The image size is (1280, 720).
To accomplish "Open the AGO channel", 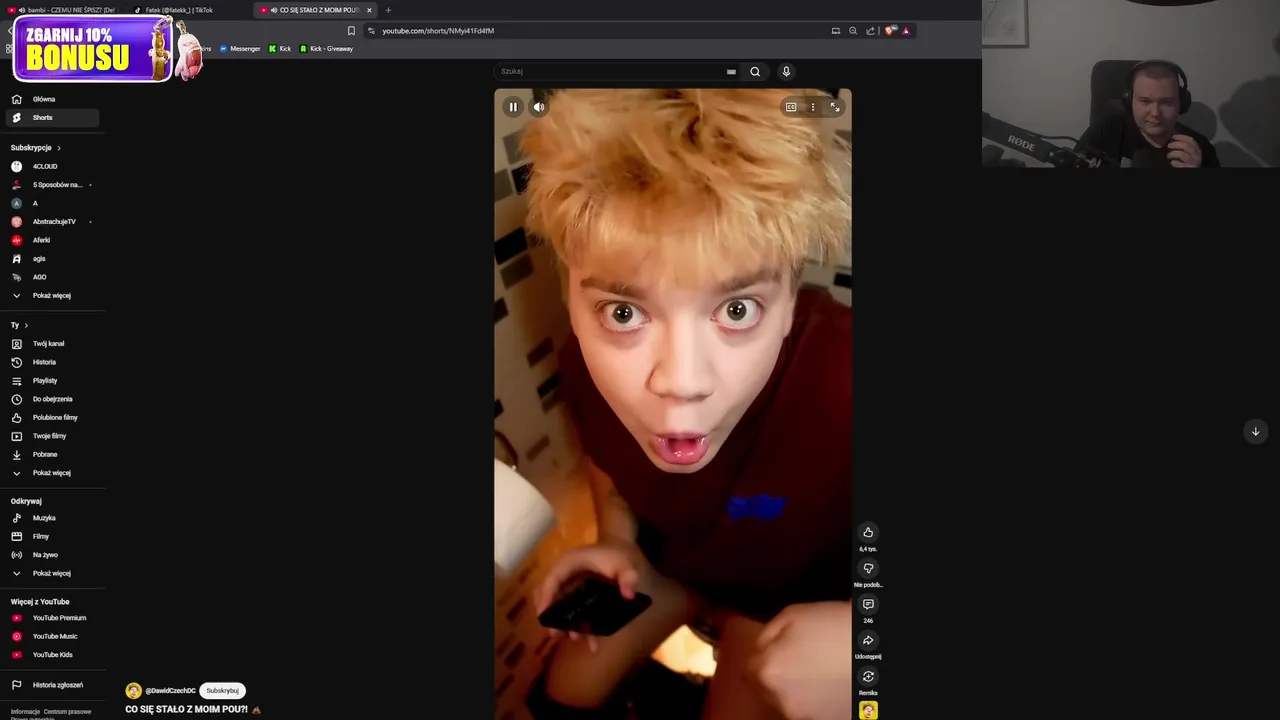I will 52,277.
